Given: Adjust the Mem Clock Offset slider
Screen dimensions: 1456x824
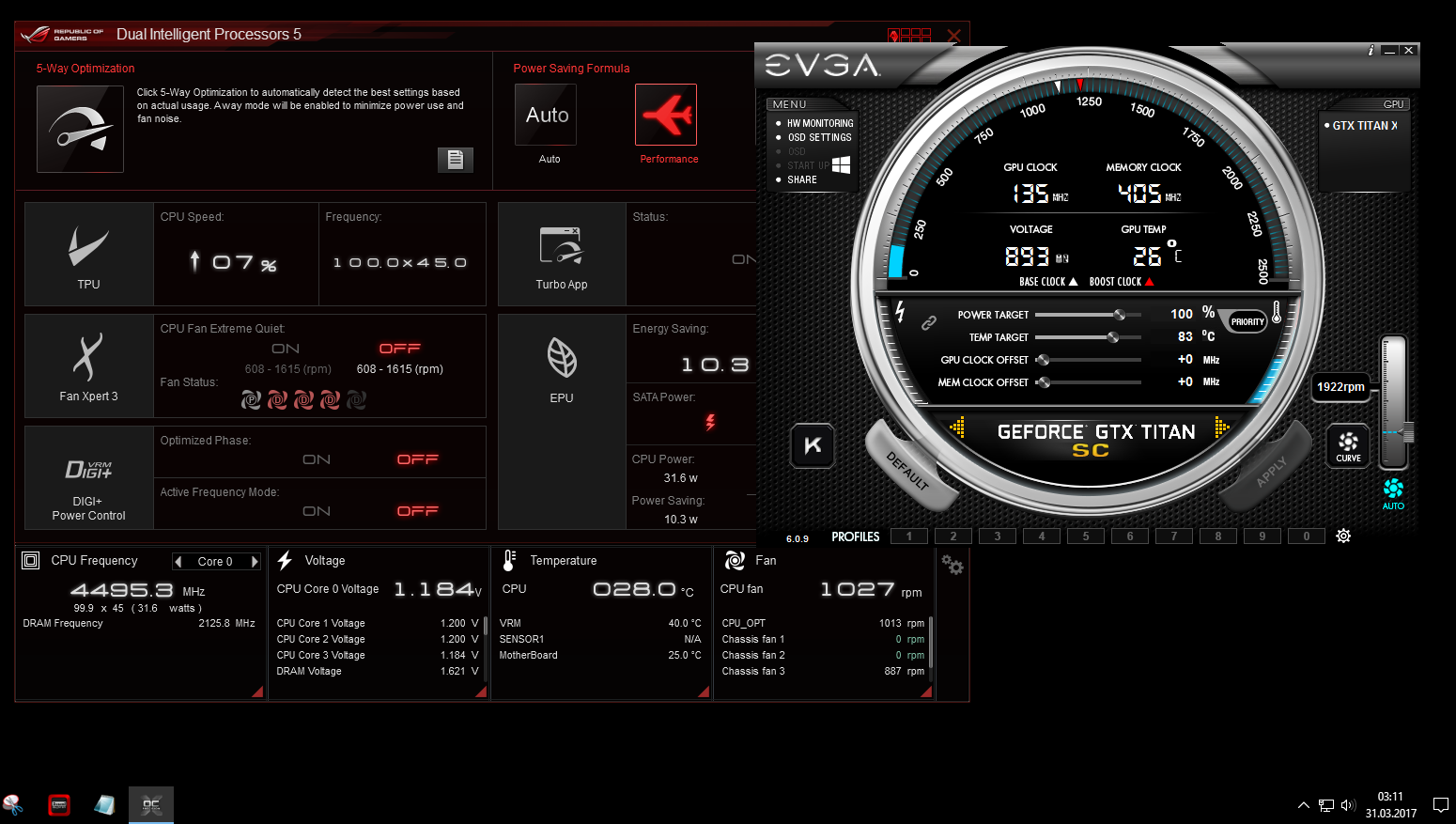Looking at the screenshot, I should point(1088,382).
